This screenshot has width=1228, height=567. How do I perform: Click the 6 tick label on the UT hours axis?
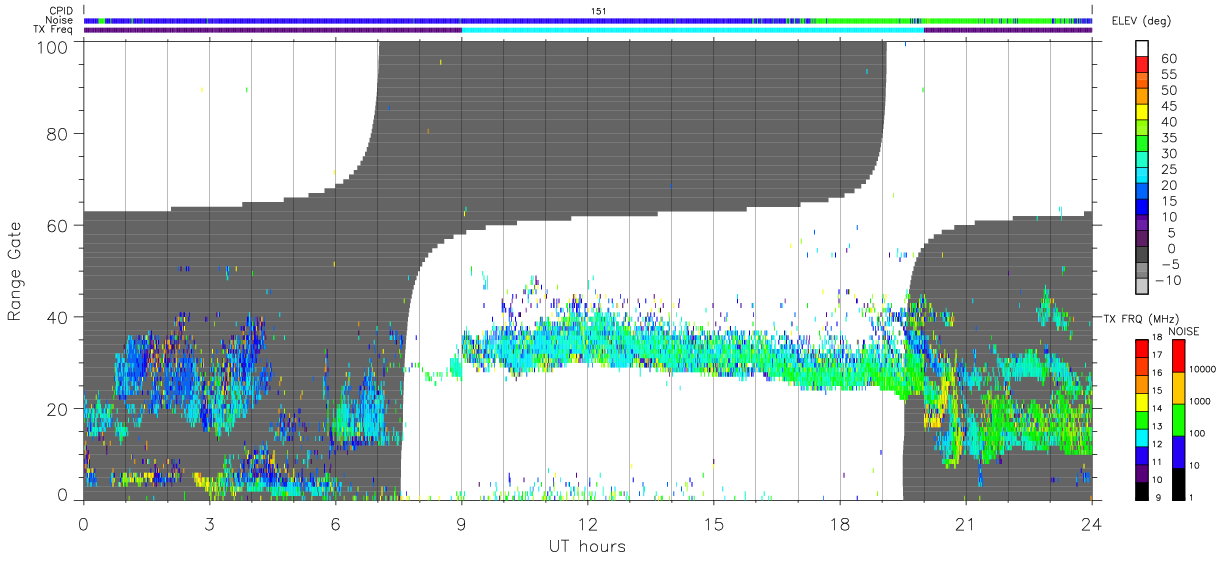pyautogui.click(x=335, y=524)
